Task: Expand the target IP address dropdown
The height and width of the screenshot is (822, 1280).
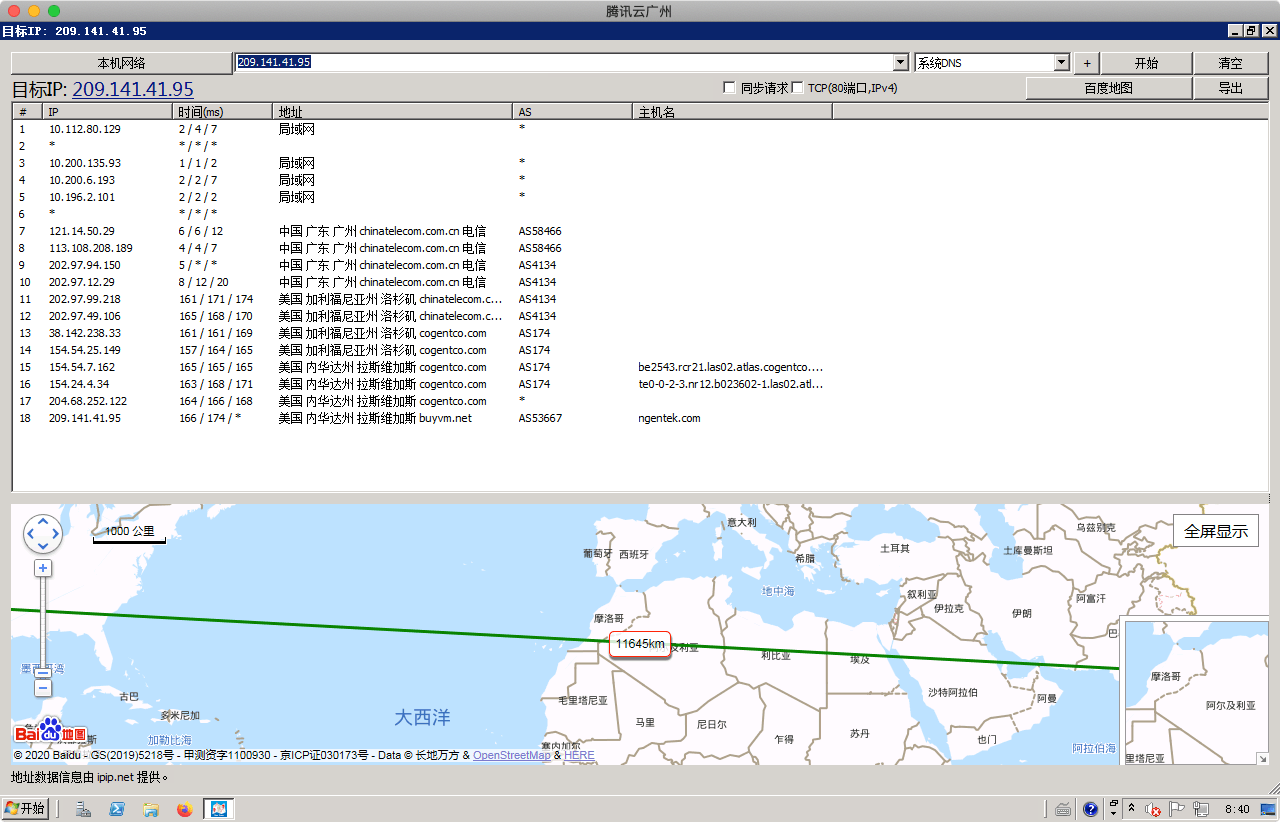Action: (901, 62)
